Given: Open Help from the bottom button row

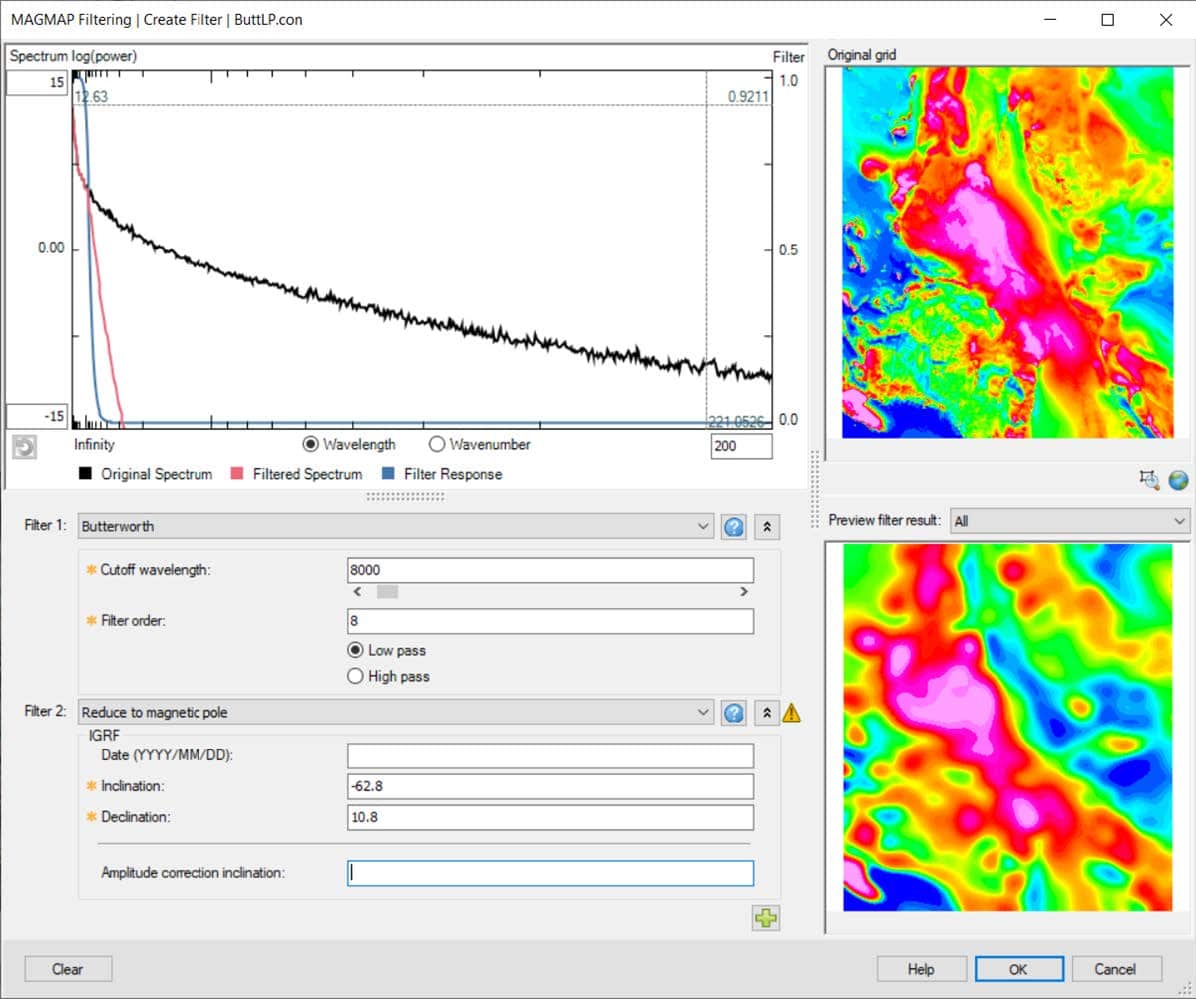Looking at the screenshot, I should [920, 968].
